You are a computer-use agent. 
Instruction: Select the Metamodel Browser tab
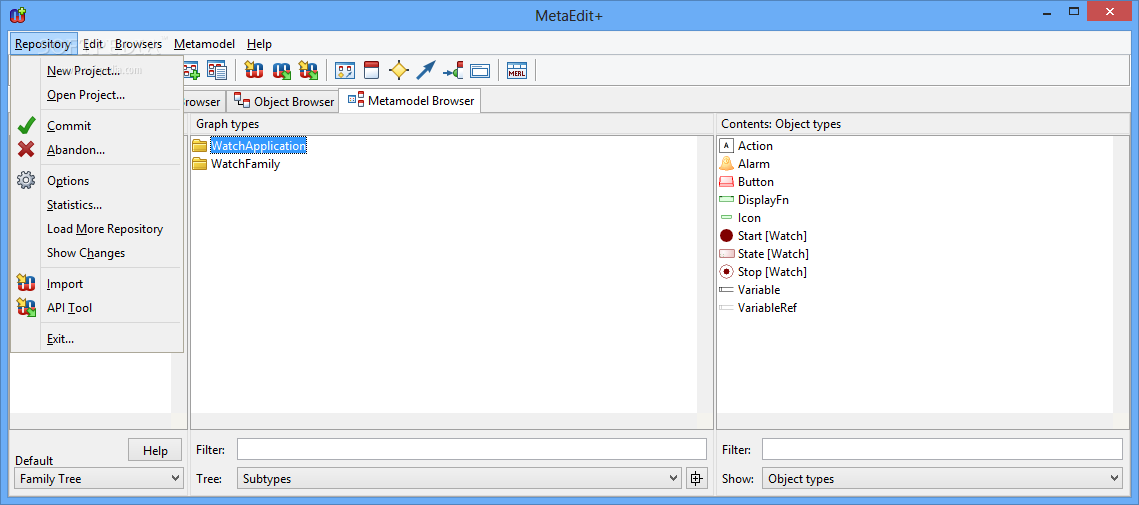click(x=410, y=101)
